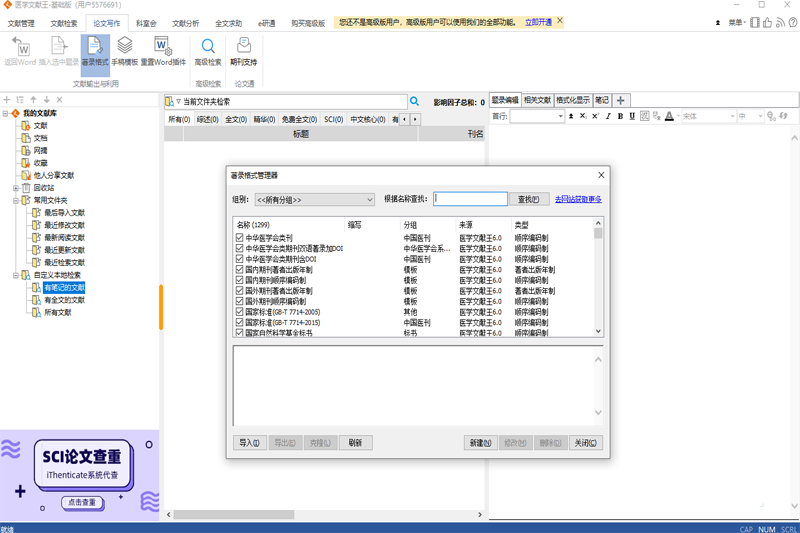Select the 相关文献 tab in right panel

click(538, 100)
